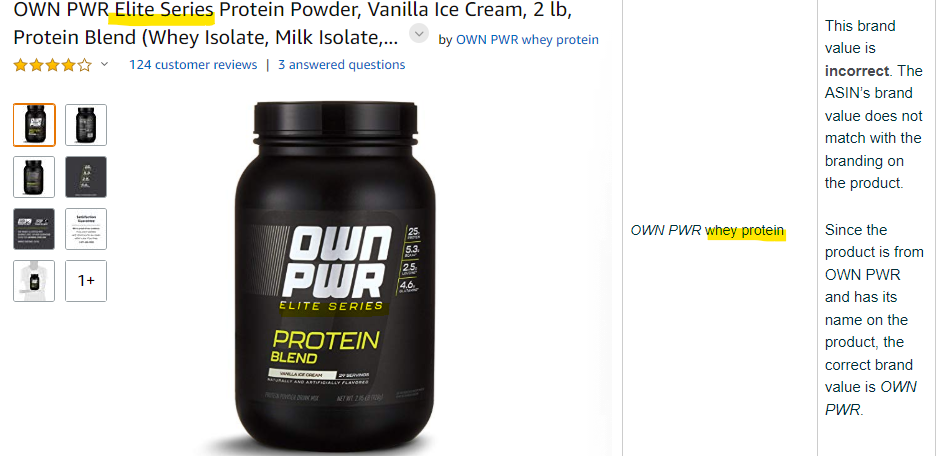
Task: Click the PROTEIN BLEND text on bottle
Action: pos(325,347)
